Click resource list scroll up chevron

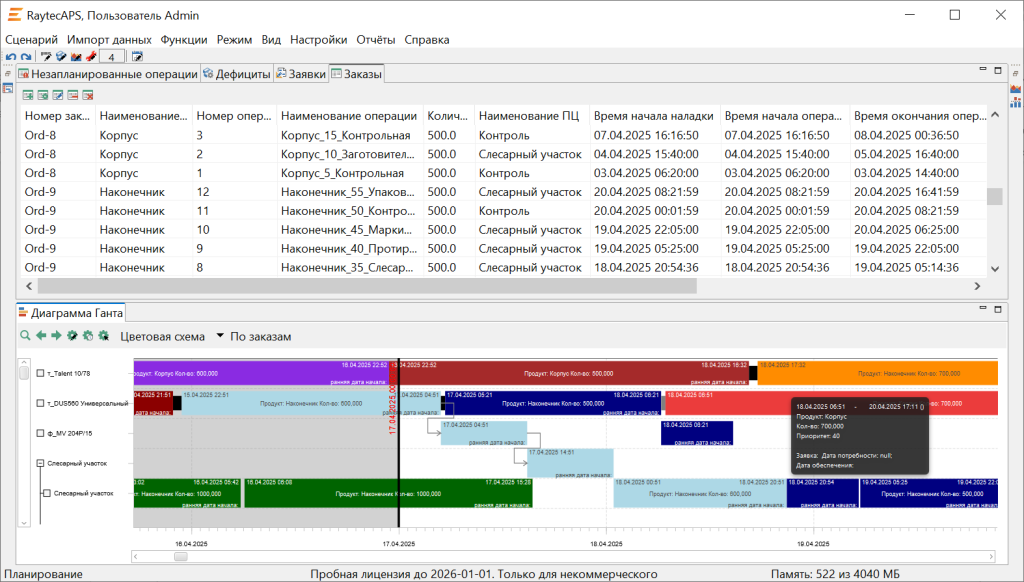(24, 361)
